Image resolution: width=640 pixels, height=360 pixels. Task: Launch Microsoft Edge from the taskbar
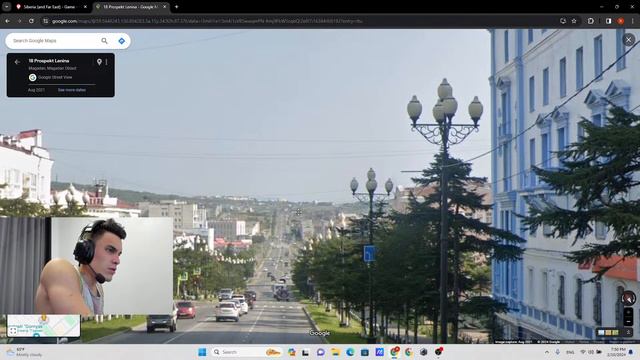350,352
